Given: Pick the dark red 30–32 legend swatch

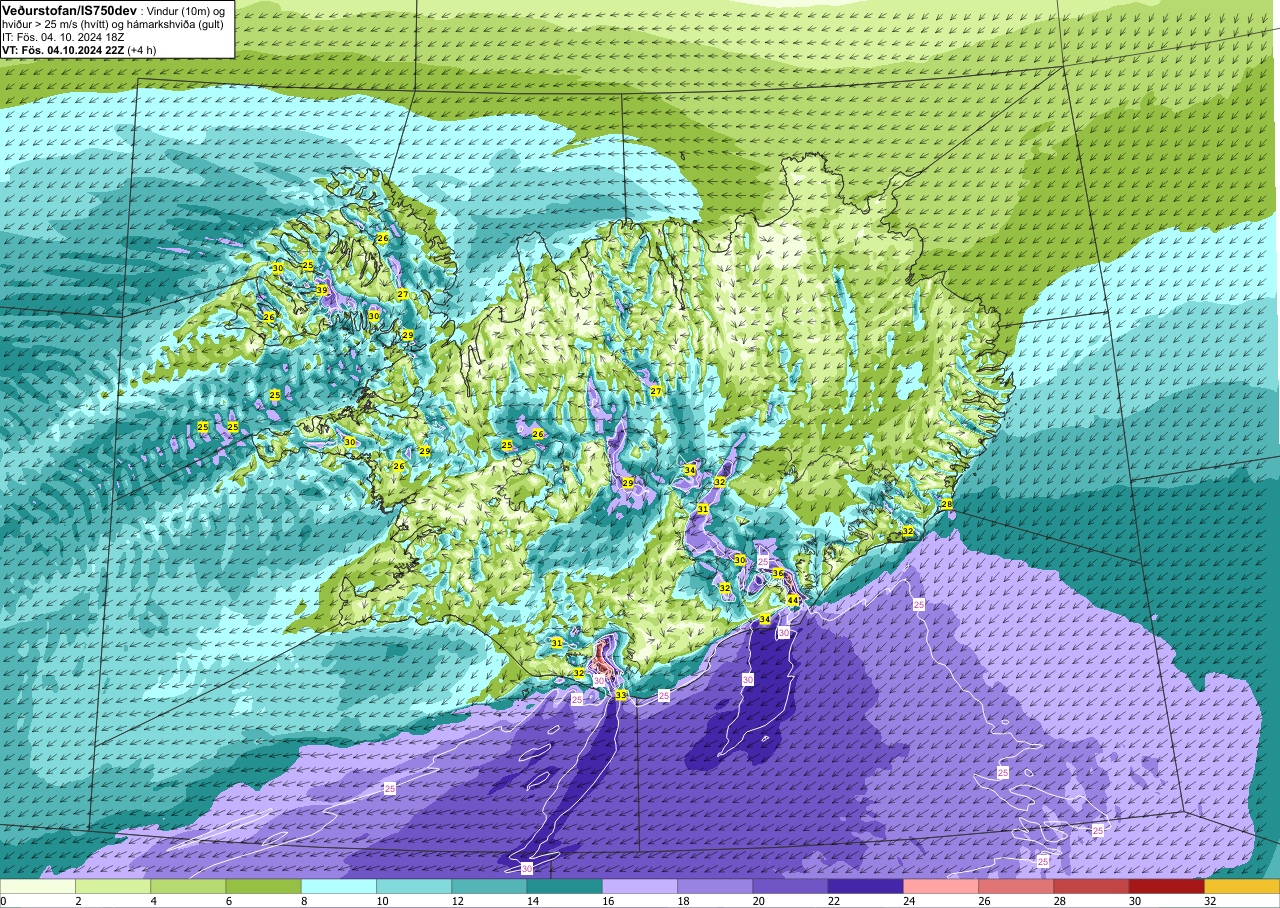Looking at the screenshot, I should click(x=1166, y=887).
